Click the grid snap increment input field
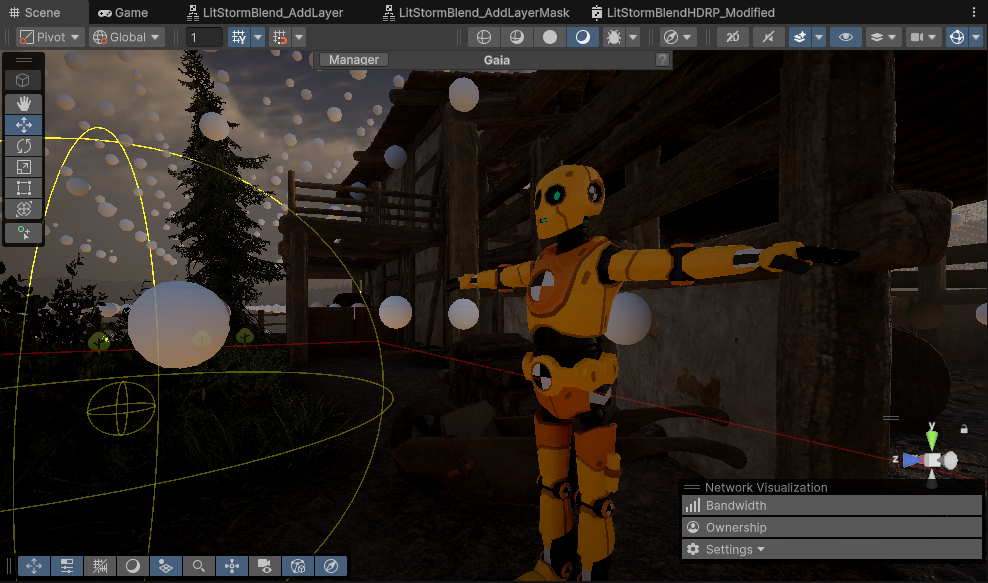Image resolution: width=988 pixels, height=583 pixels. pos(204,37)
